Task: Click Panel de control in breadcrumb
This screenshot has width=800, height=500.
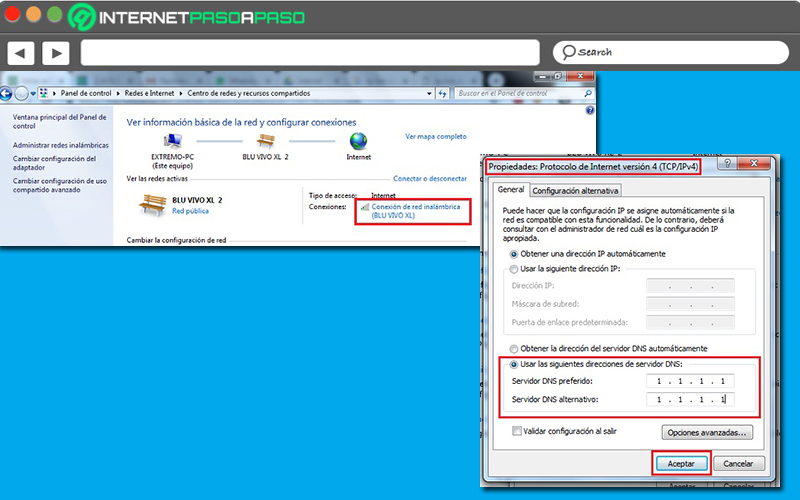Action: [86, 93]
